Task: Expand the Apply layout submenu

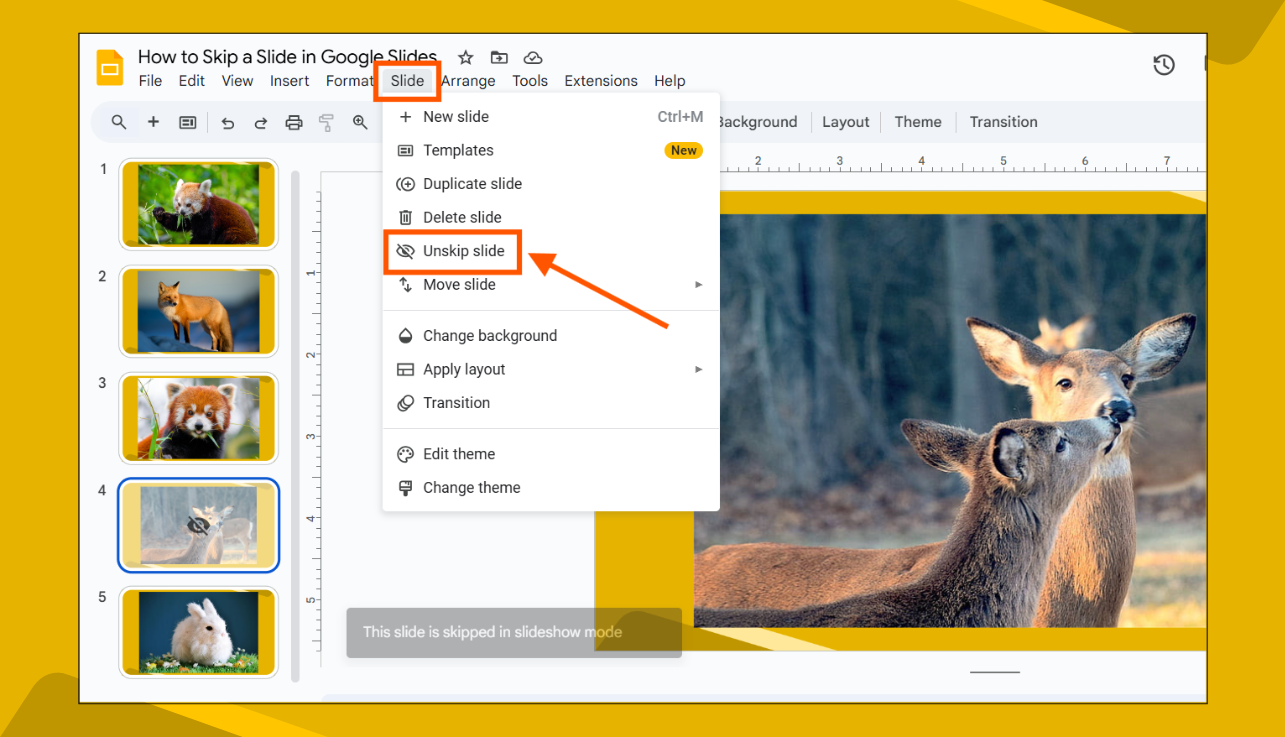Action: (x=700, y=369)
